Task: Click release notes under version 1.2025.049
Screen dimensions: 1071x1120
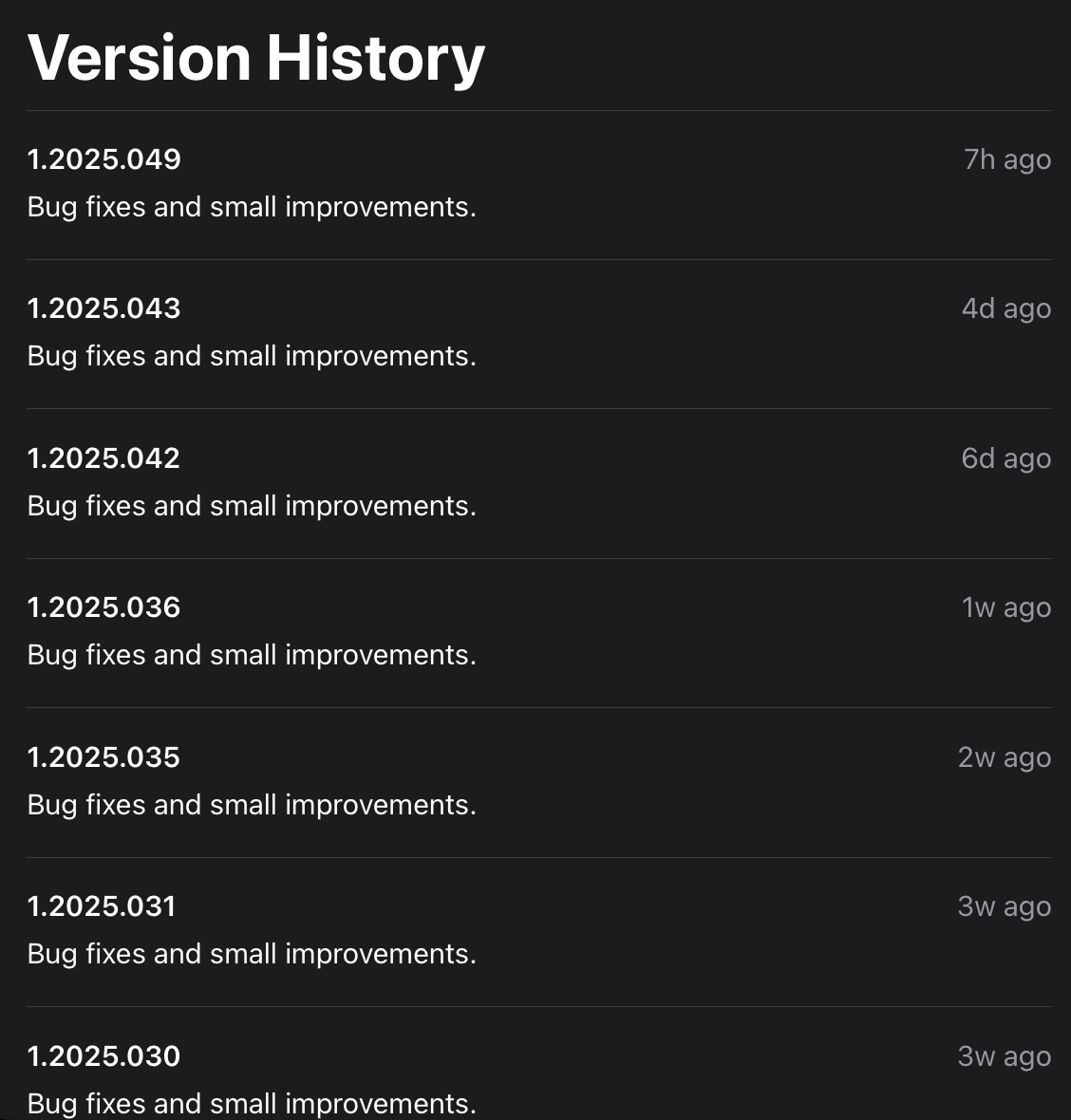Action: click(x=252, y=207)
